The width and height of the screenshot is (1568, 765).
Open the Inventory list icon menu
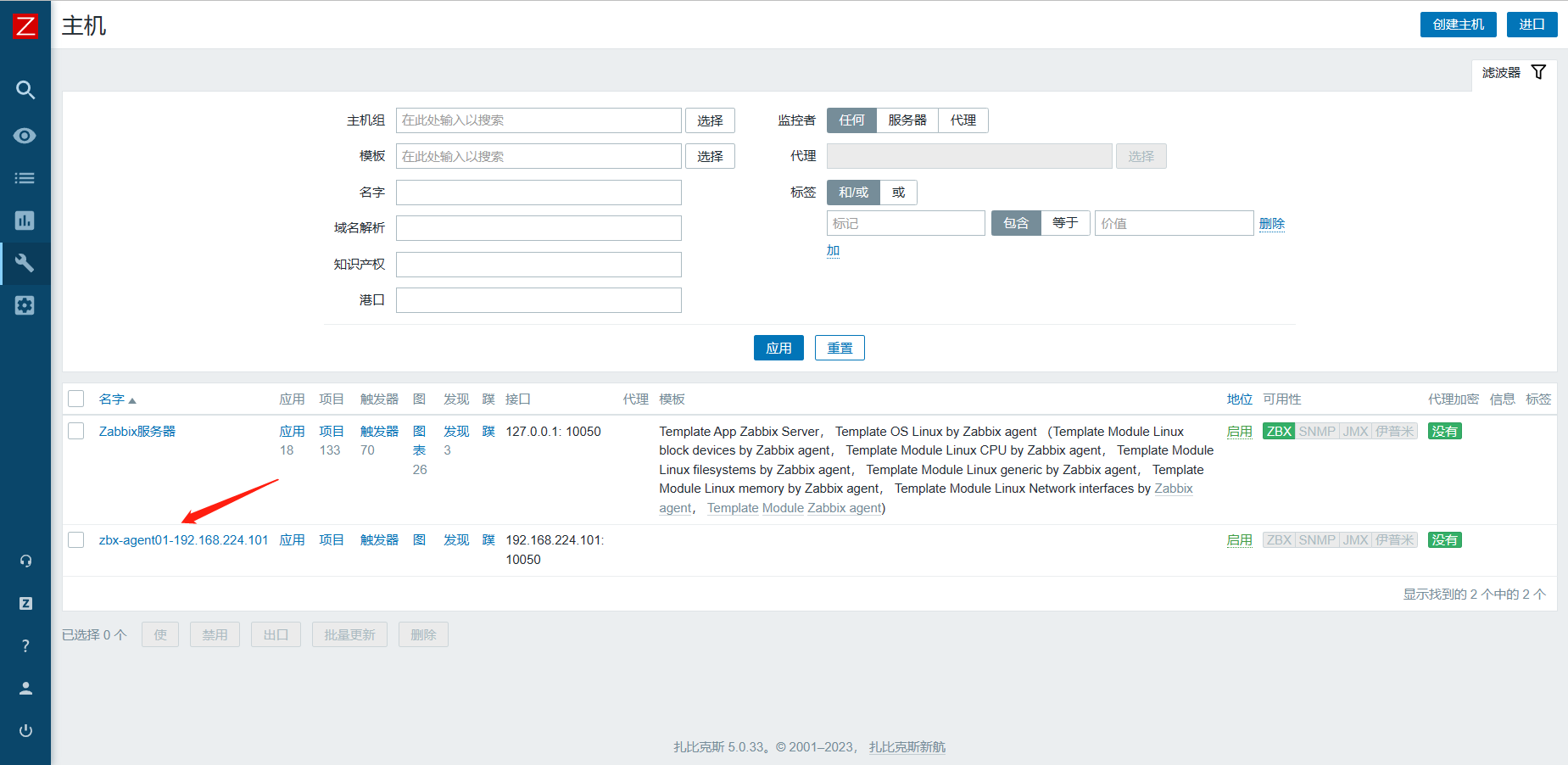[25, 178]
